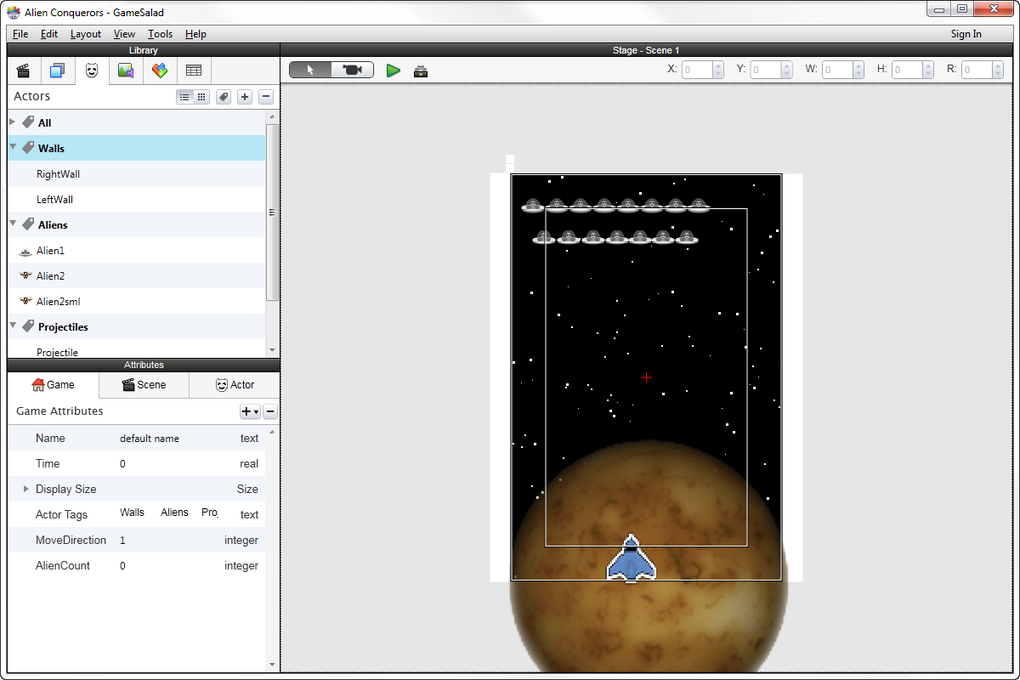This screenshot has width=1020, height=680.
Task: Collapse the Projectiles tag group
Action: (x=13, y=325)
